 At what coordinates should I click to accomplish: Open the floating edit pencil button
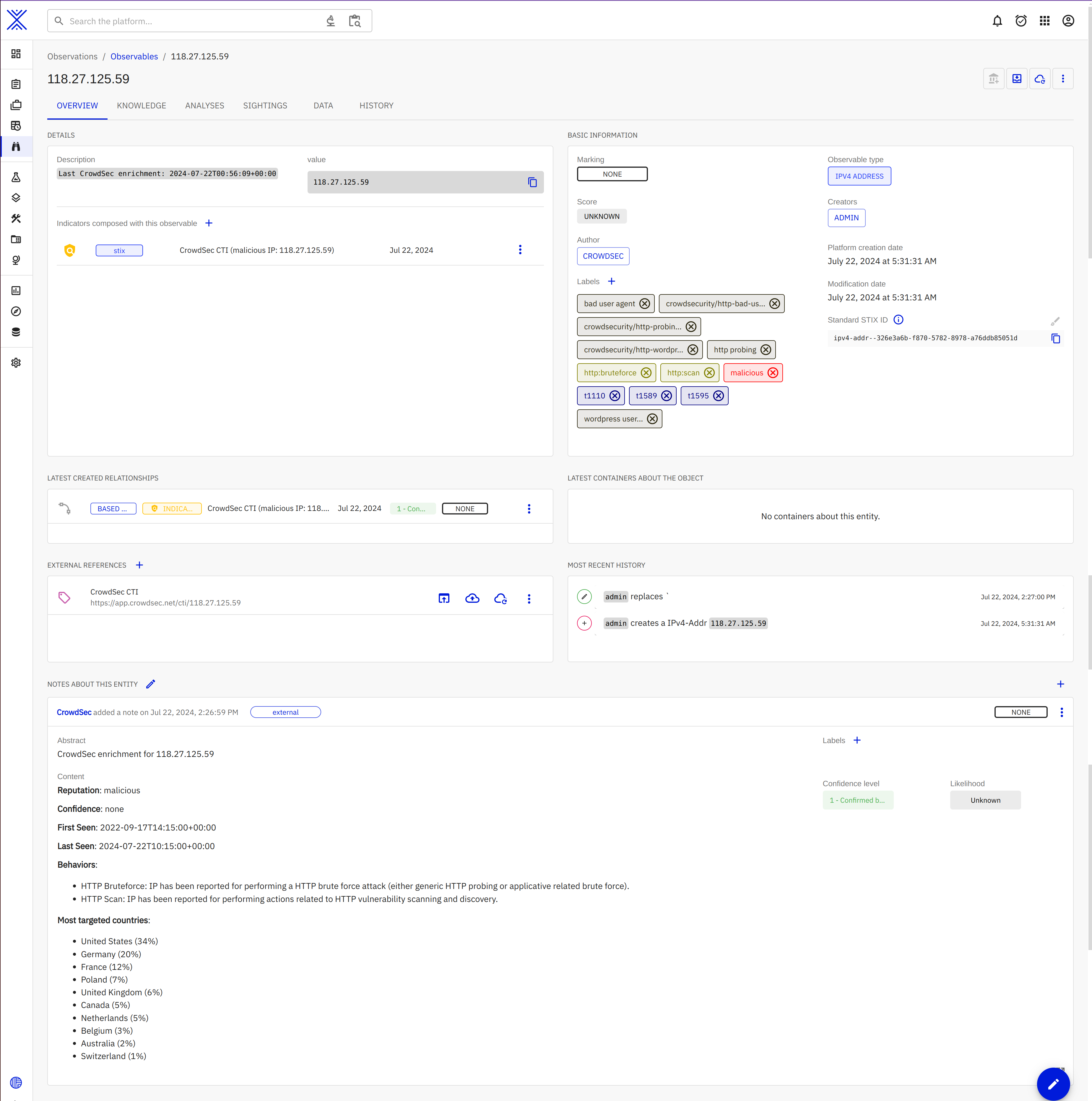[x=1053, y=1083]
